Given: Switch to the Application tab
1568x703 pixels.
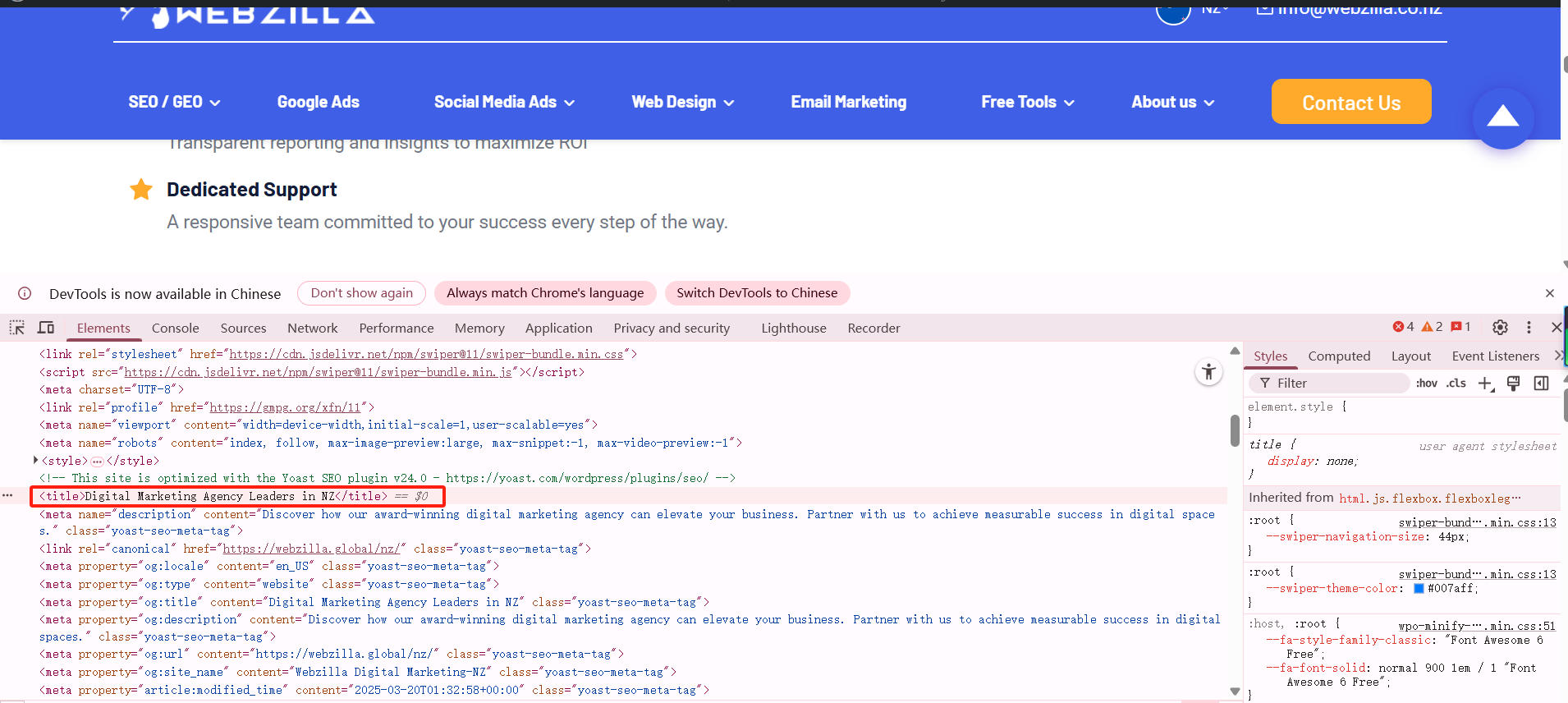Looking at the screenshot, I should (x=559, y=328).
